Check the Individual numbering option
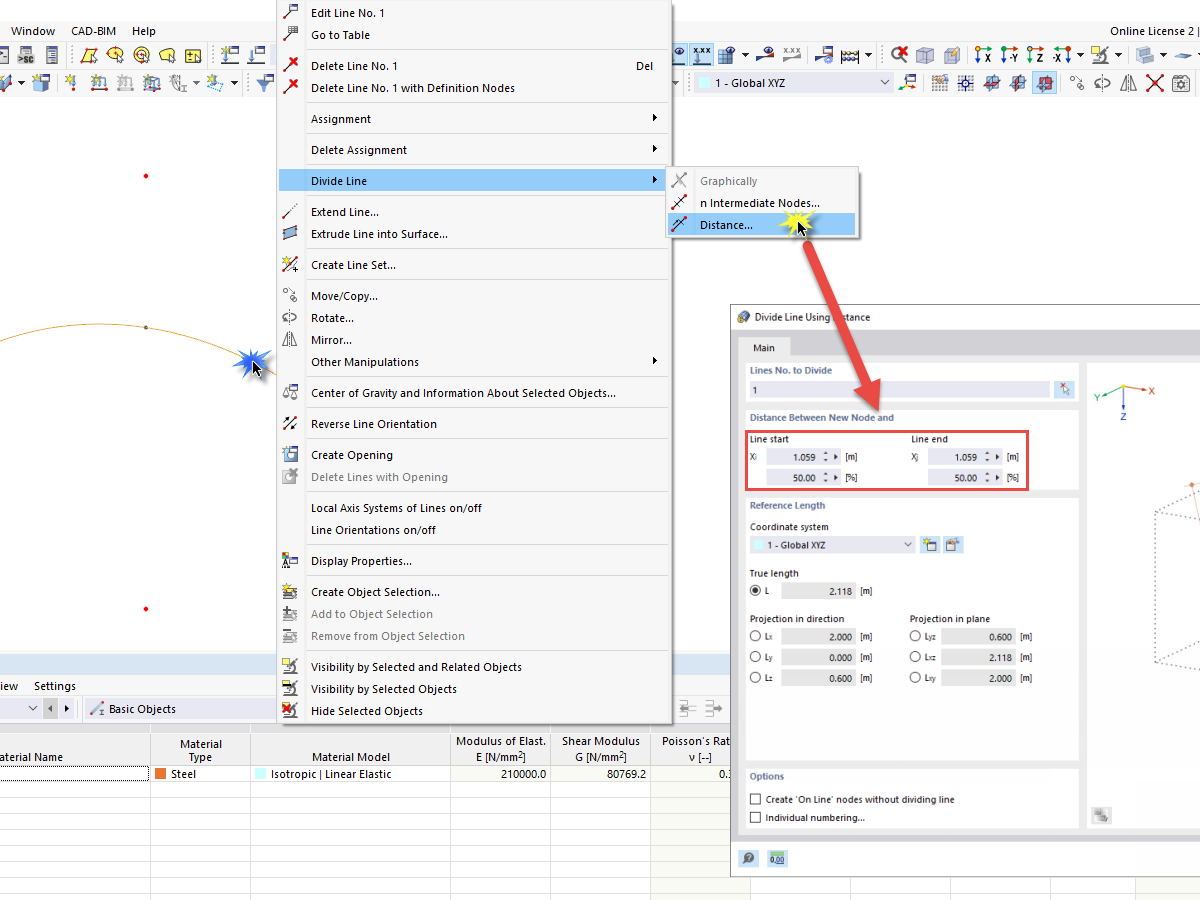 coord(755,817)
